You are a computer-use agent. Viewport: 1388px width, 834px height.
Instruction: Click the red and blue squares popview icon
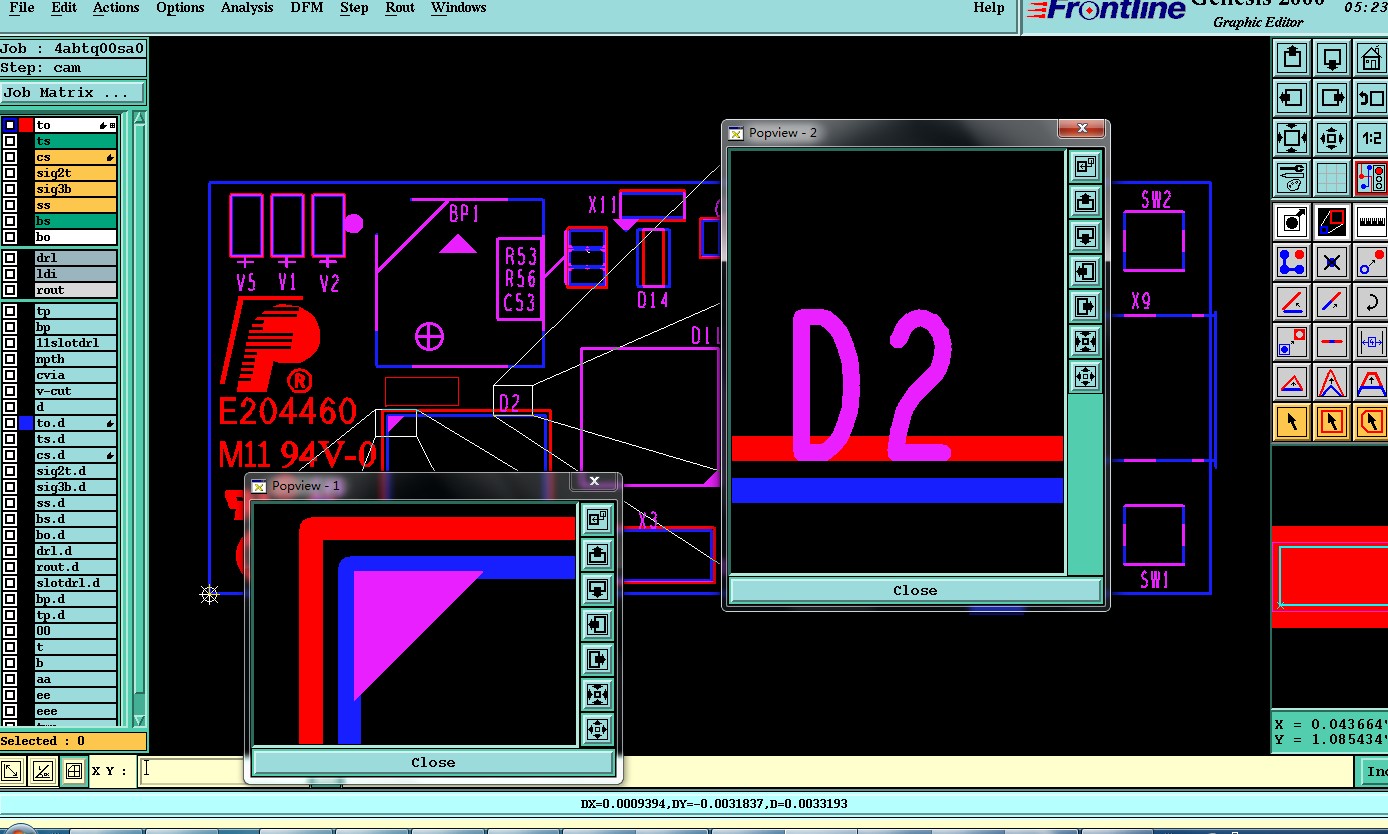tap(1332, 221)
